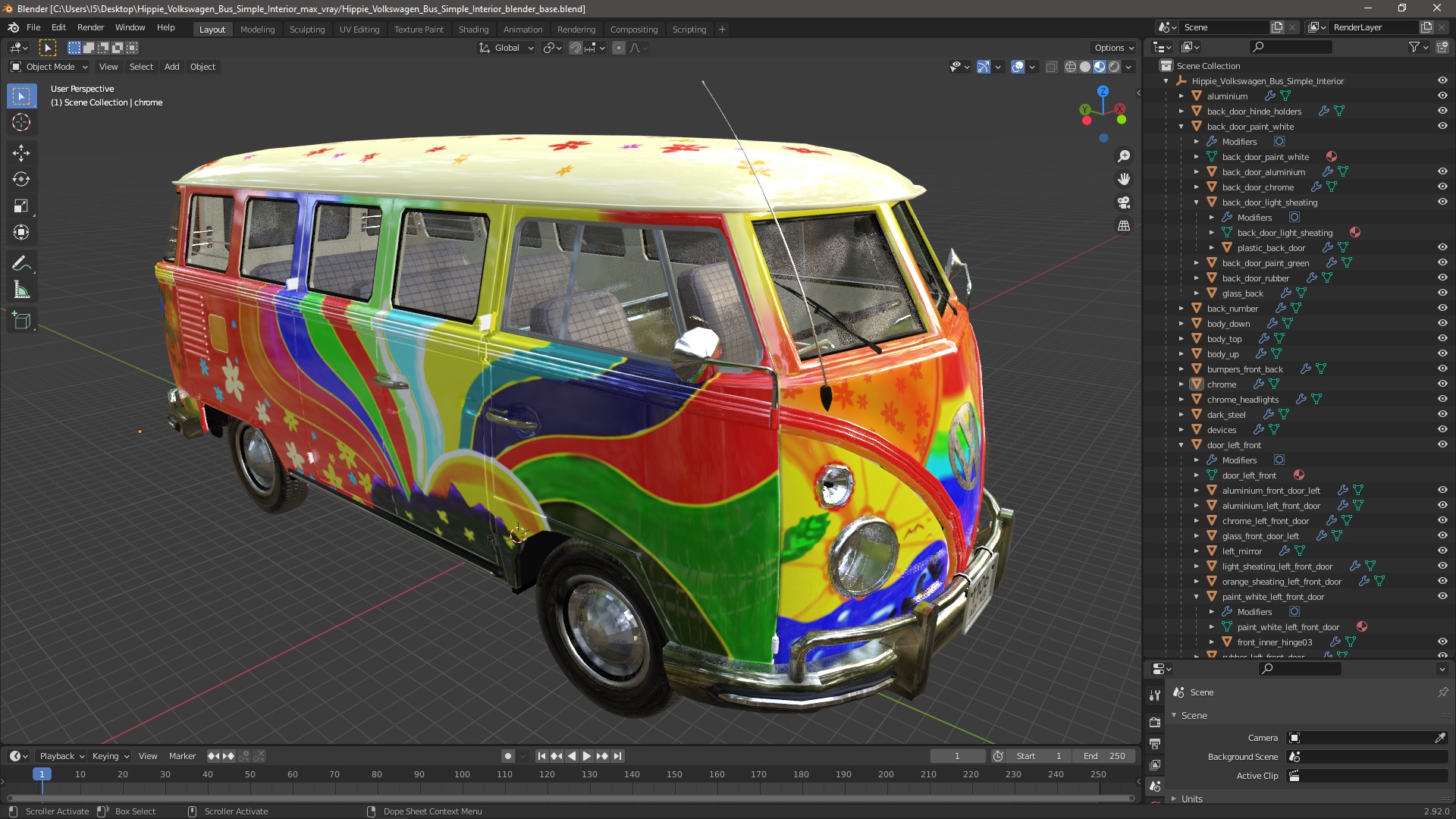Switch to solid viewport shading
1456x819 pixels.
tap(1085, 67)
